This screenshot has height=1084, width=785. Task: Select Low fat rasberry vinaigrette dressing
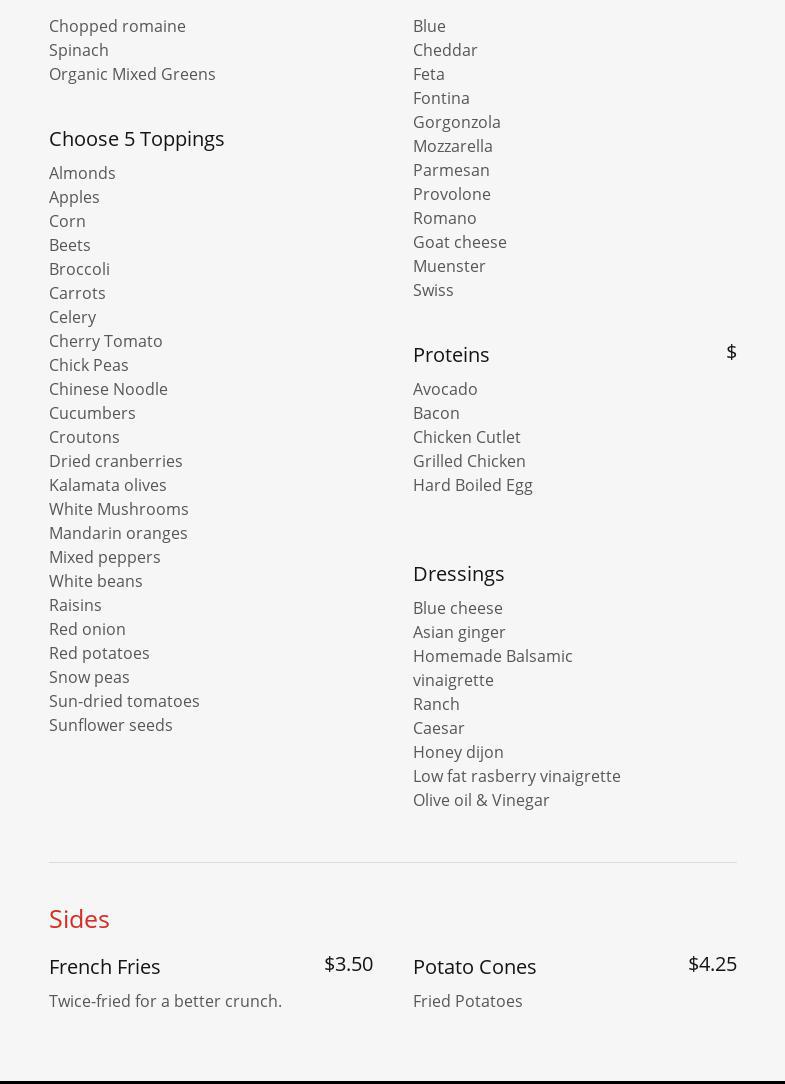coord(517,776)
